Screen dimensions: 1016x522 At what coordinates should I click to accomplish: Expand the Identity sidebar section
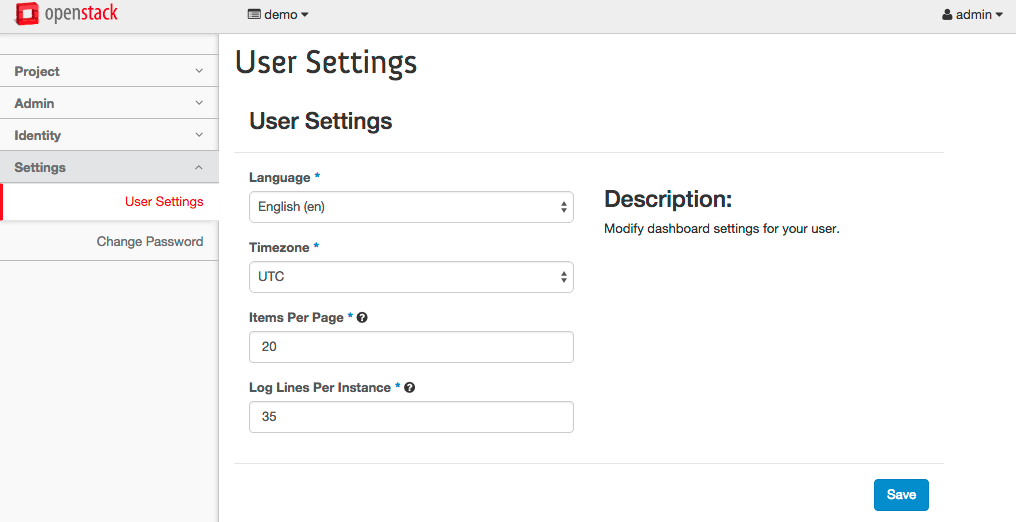tap(109, 135)
